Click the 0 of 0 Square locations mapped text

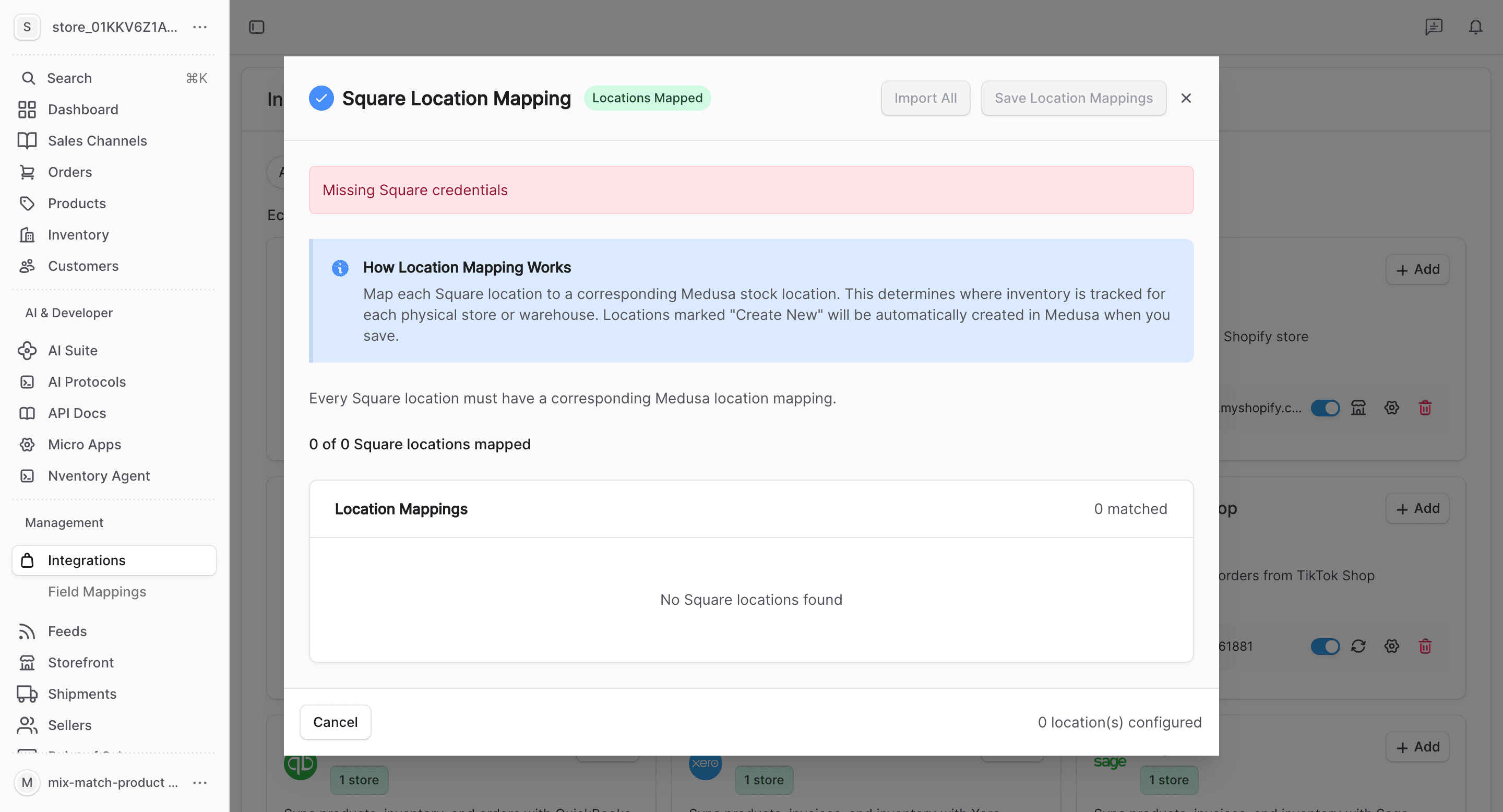coord(420,445)
